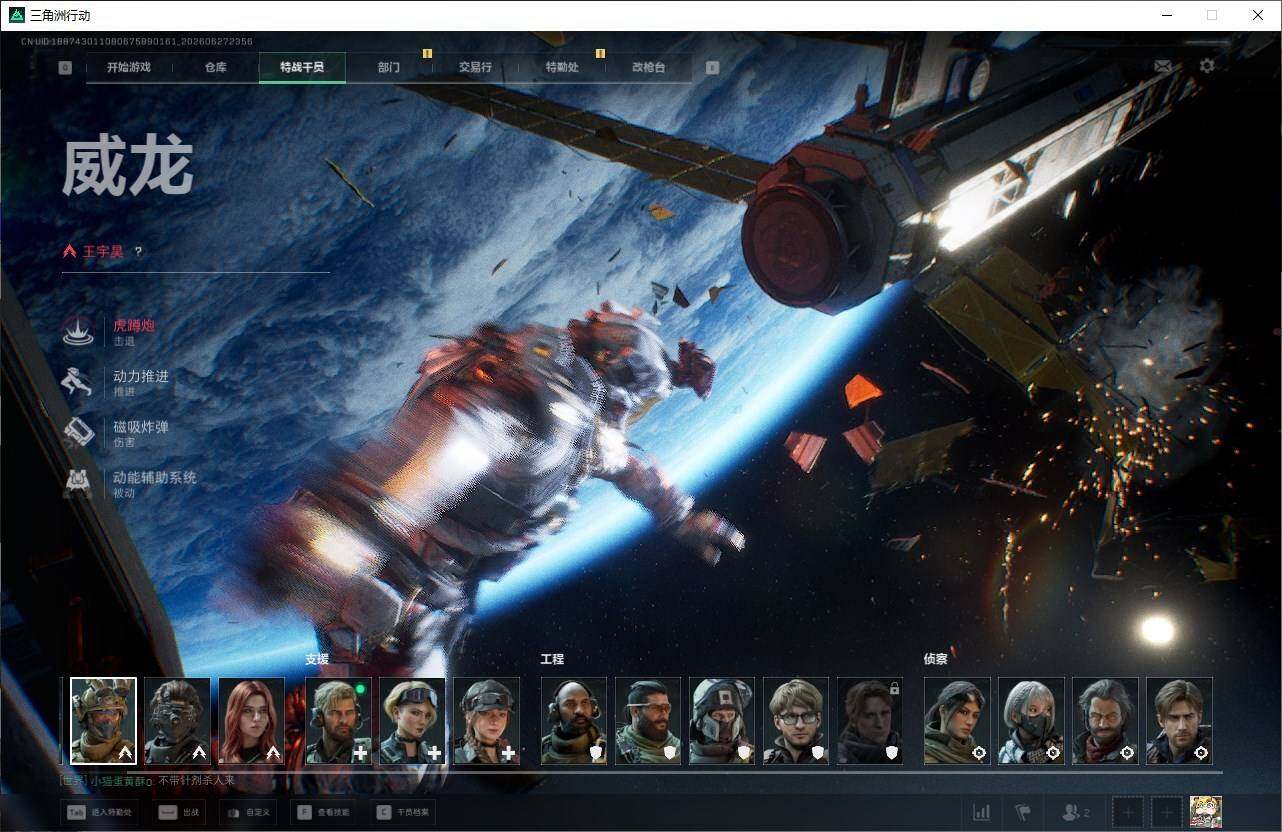This screenshot has width=1282, height=832.
Task: Select the locked engineer operator portrait
Action: click(x=870, y=721)
